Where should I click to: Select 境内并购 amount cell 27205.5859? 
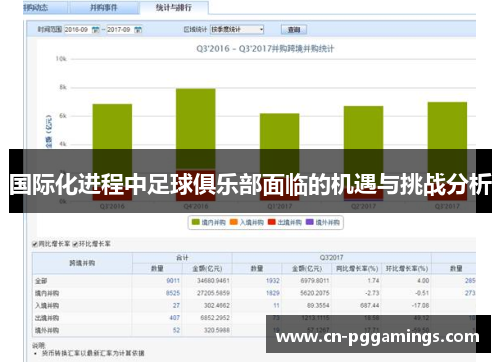click(213, 293)
